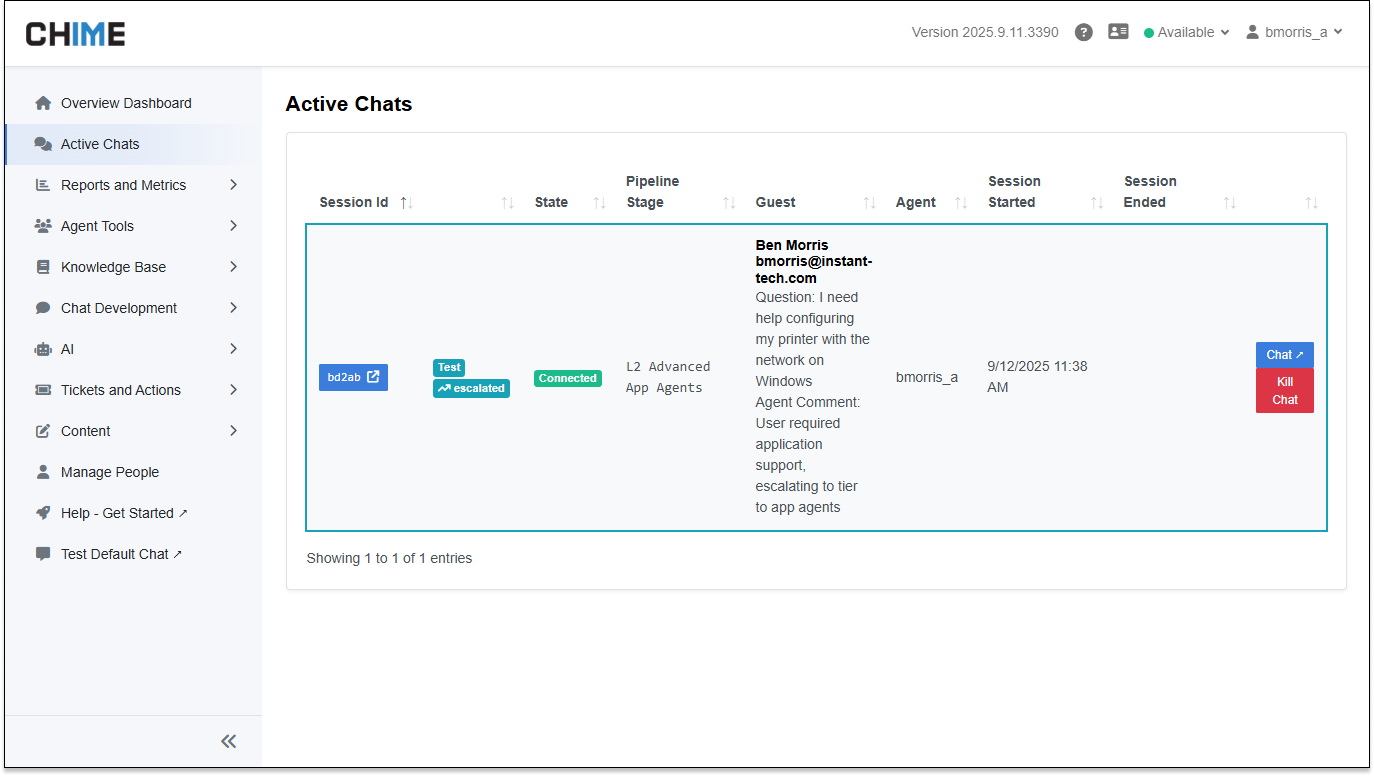
Task: Sort by Guest column arrows
Action: [x=870, y=203]
